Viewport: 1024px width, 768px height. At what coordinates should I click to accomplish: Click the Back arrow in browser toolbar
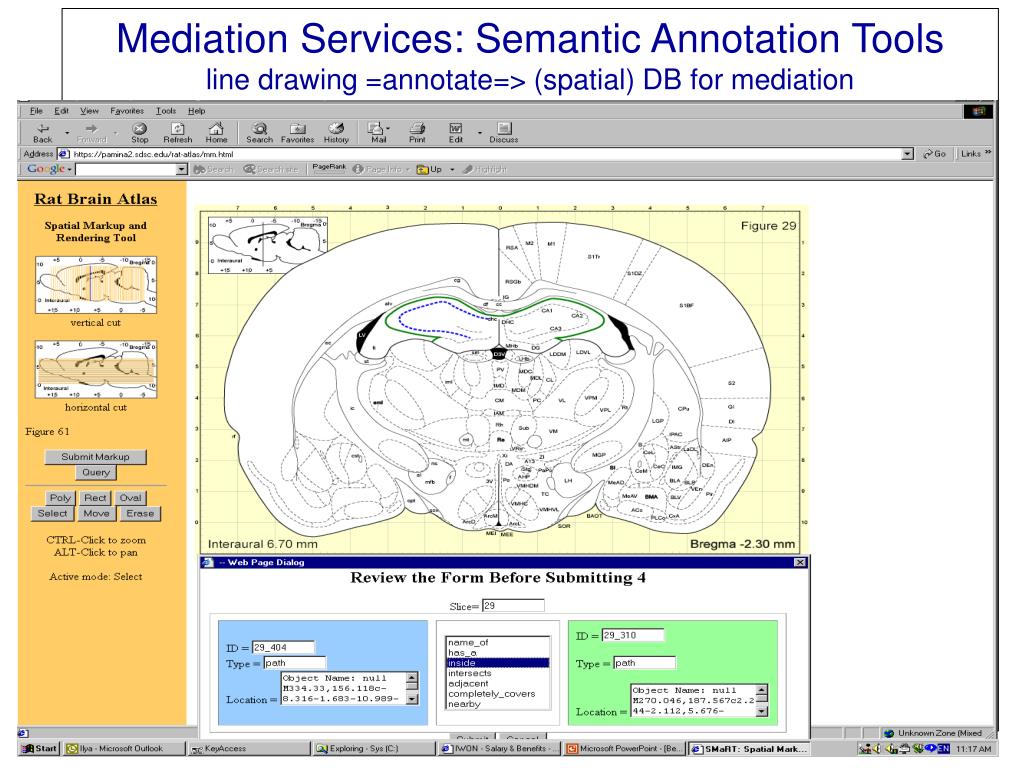click(43, 129)
